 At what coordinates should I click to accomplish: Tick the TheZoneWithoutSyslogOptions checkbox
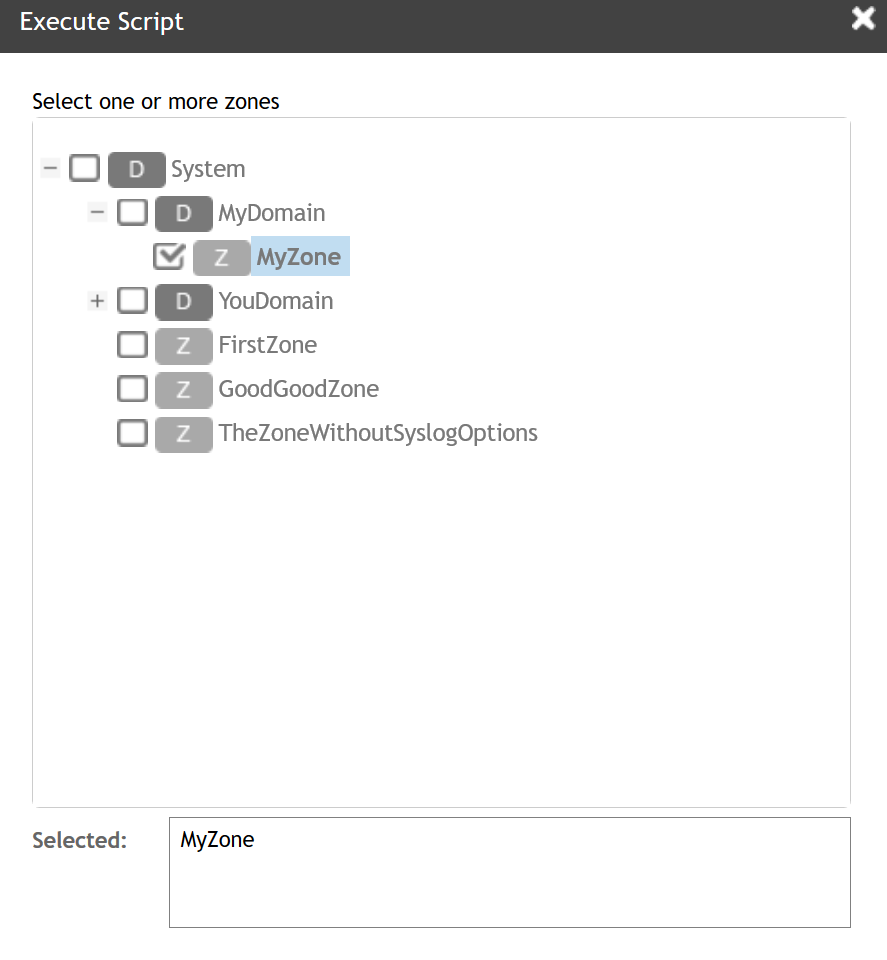[132, 433]
